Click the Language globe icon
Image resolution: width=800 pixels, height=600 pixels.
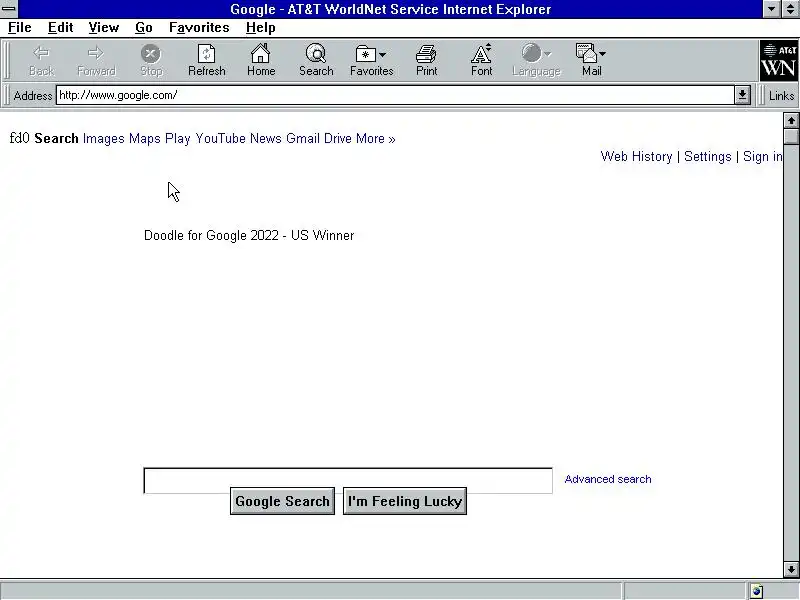click(x=531, y=53)
